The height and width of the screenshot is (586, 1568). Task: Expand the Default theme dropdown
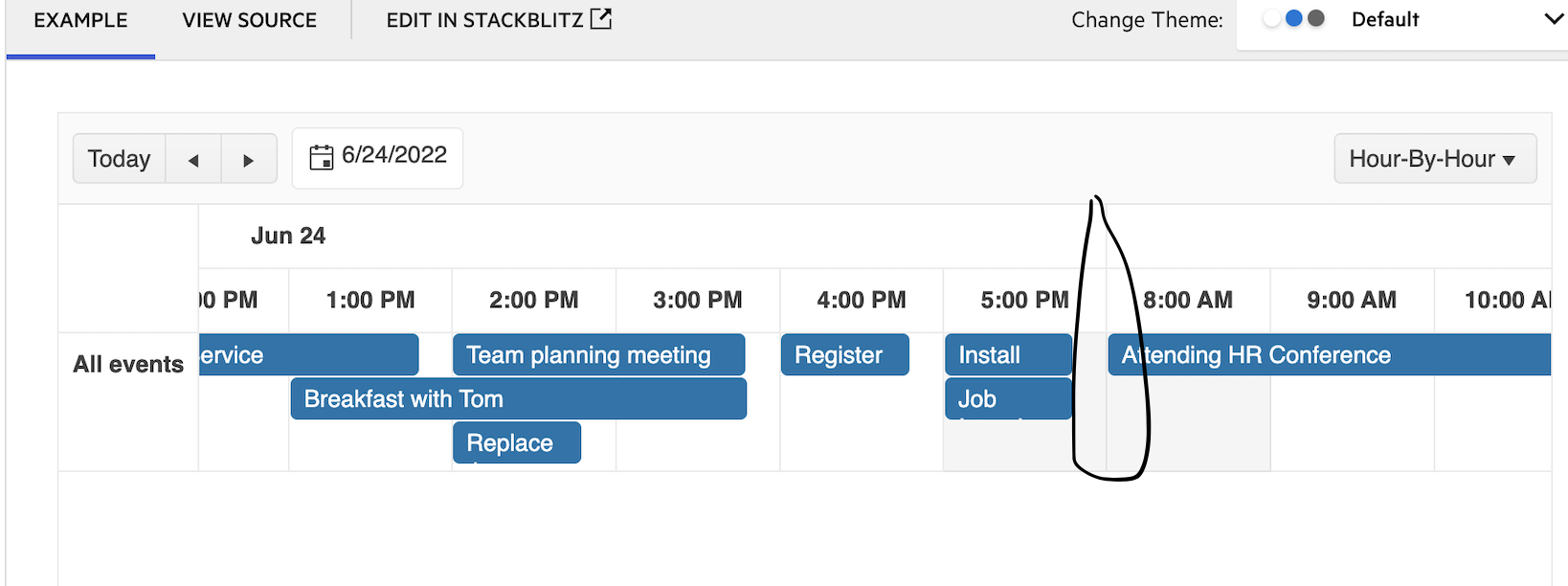1553,19
